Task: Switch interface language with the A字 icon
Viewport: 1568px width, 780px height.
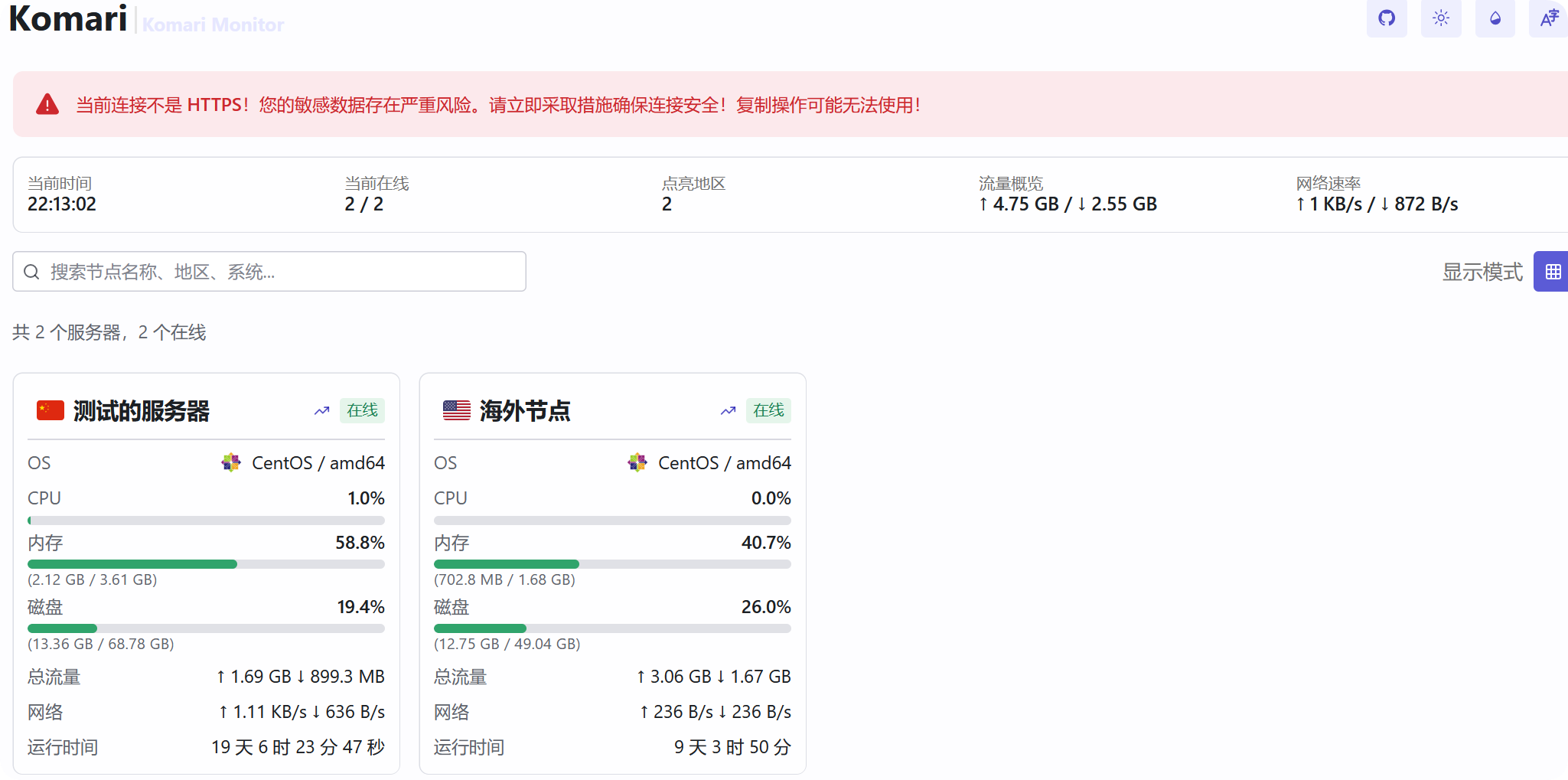Action: click(1548, 18)
